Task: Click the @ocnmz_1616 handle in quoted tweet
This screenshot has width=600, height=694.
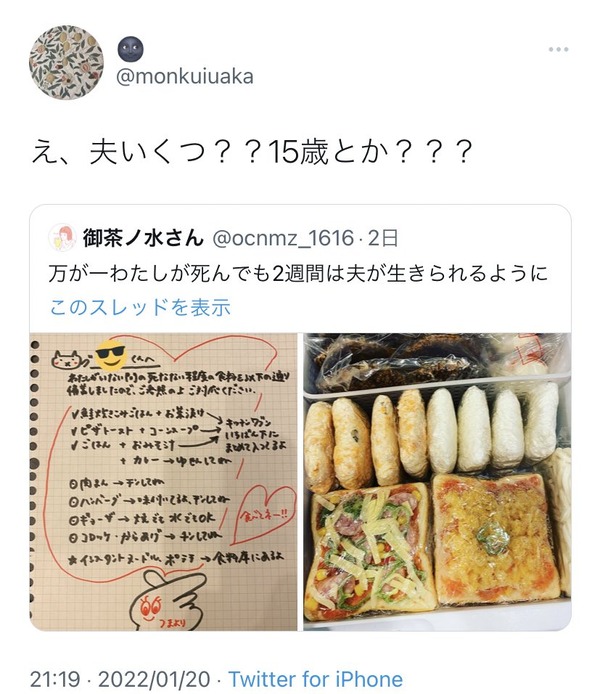Action: pos(283,238)
